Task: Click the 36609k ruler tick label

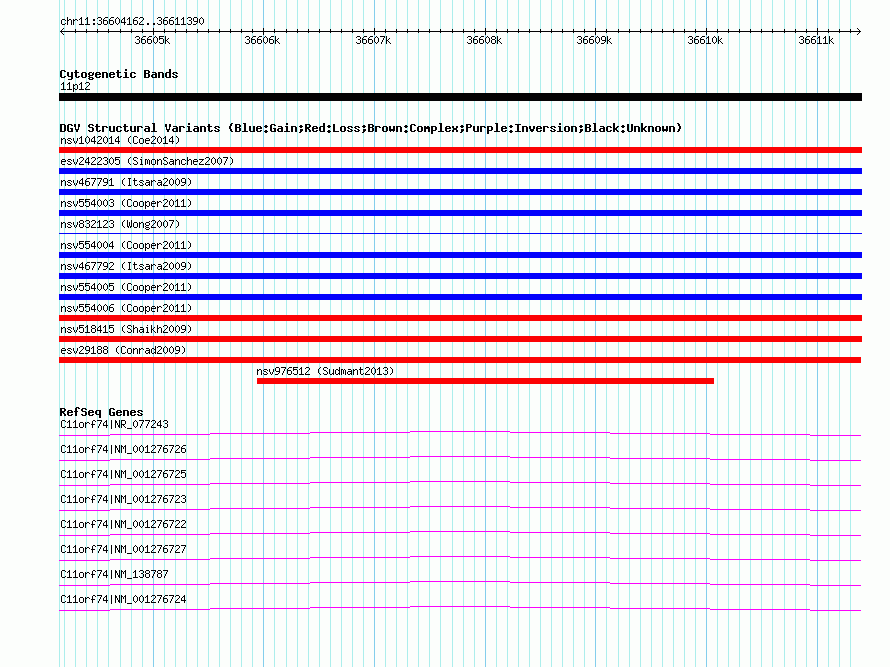Action: click(594, 40)
